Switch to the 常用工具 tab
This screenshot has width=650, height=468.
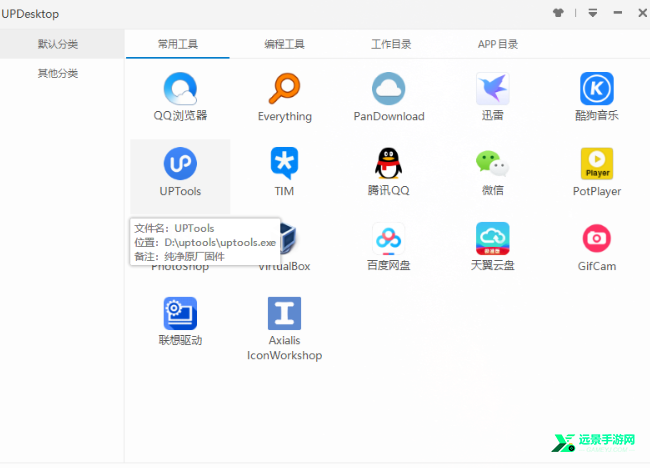click(x=177, y=44)
